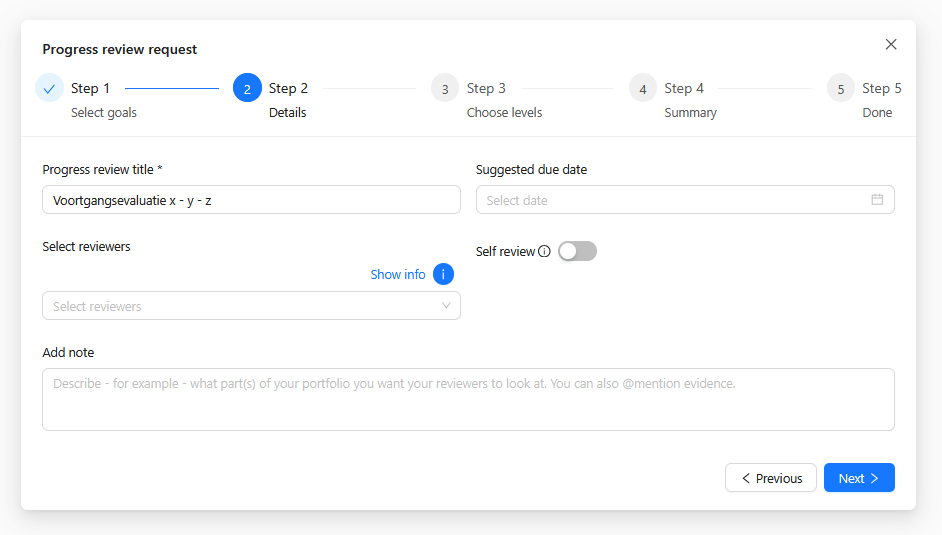Open the Suggested due date picker field

coord(685,200)
